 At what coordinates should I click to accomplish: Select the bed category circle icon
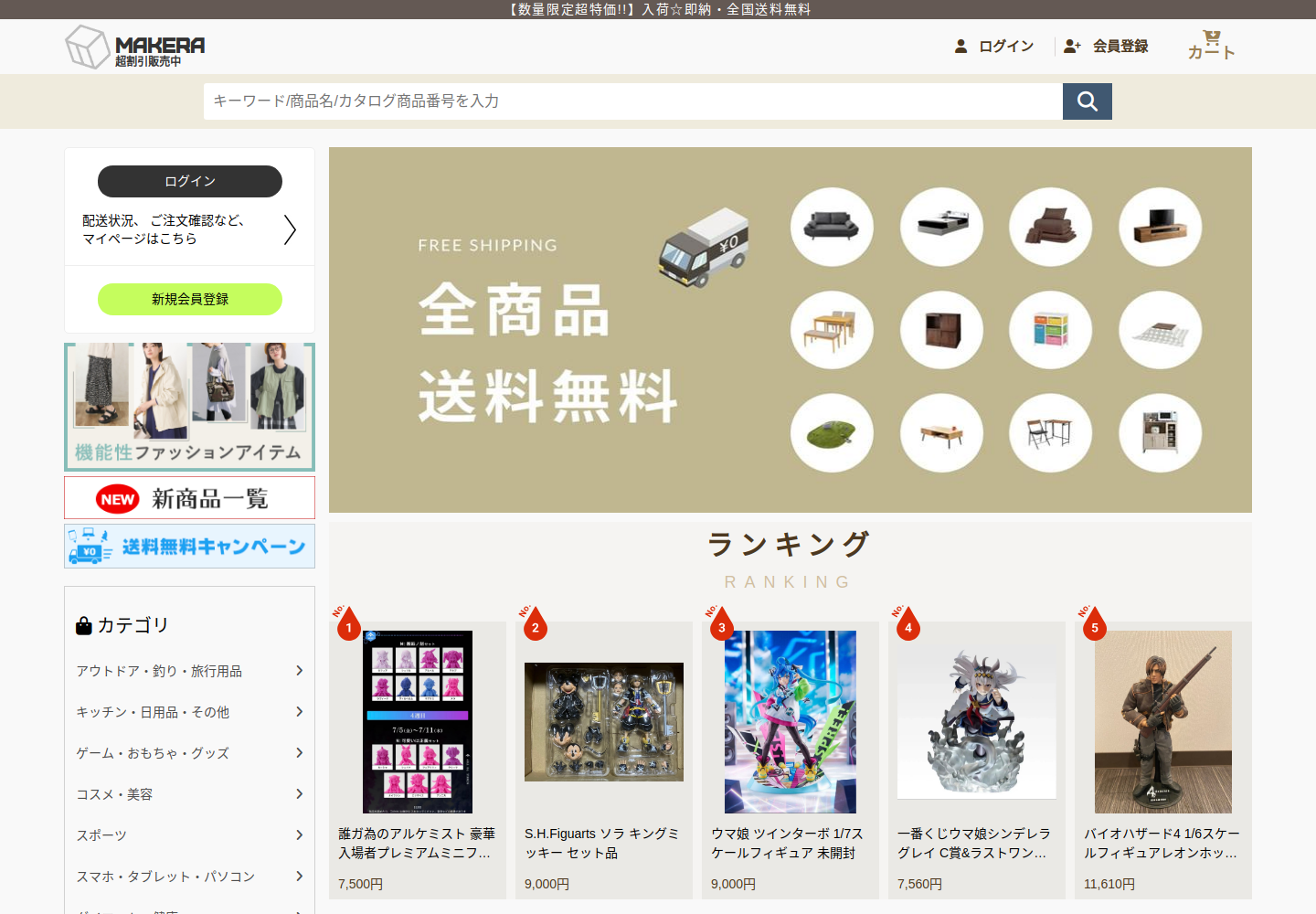941,227
